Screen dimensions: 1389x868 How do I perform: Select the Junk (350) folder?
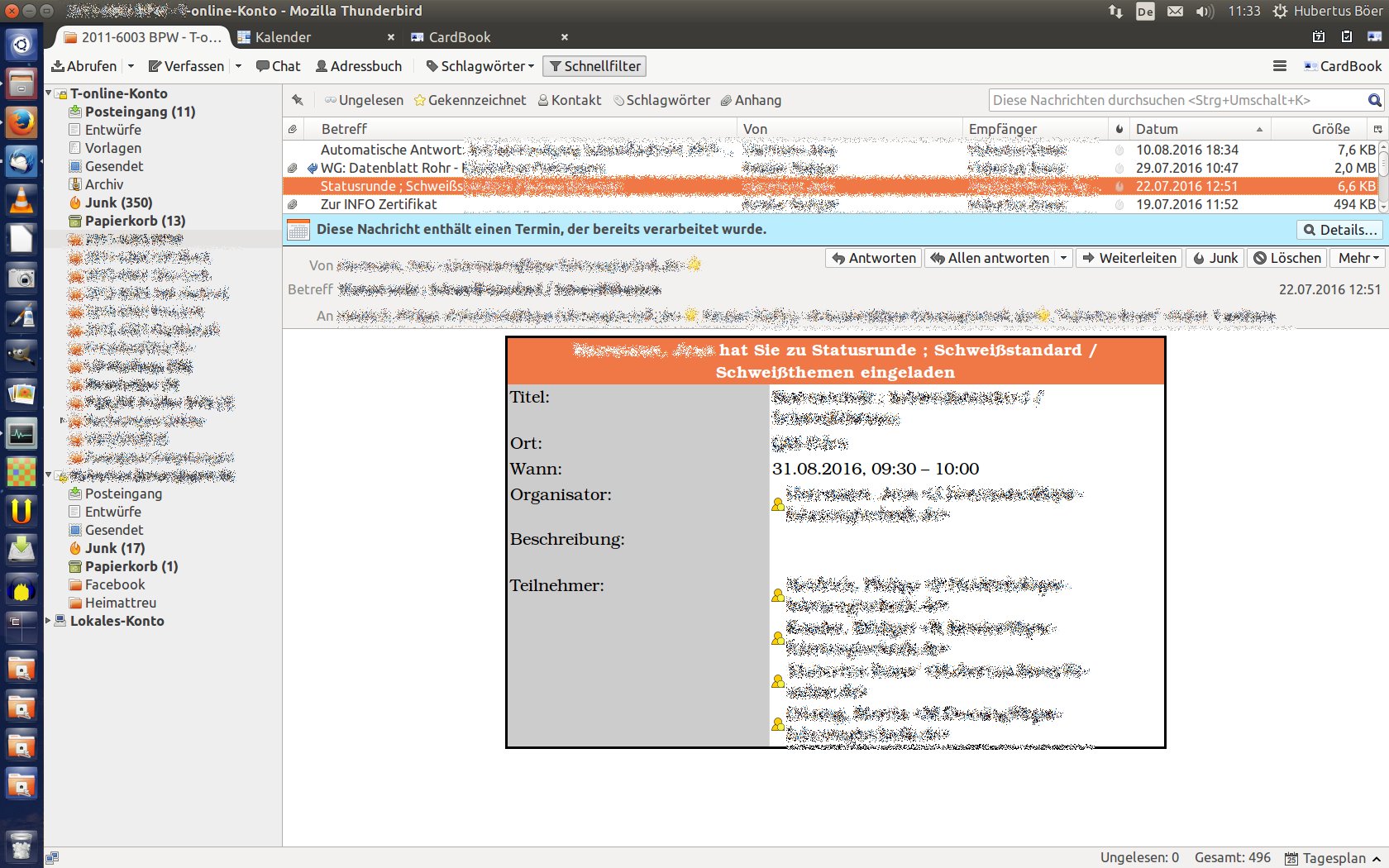[118, 203]
